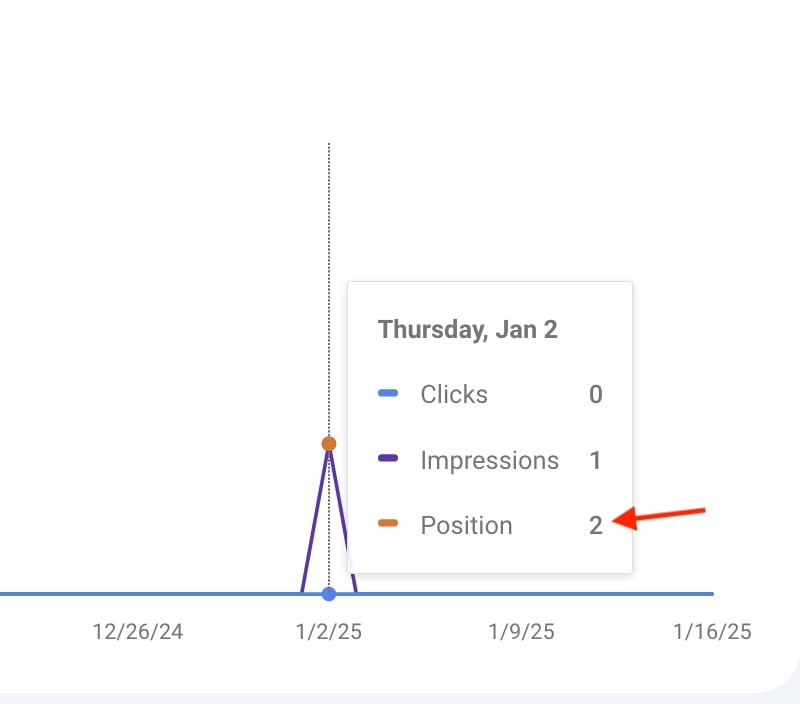800x704 pixels.
Task: Click the Position value 2 in tooltip
Action: [x=596, y=525]
